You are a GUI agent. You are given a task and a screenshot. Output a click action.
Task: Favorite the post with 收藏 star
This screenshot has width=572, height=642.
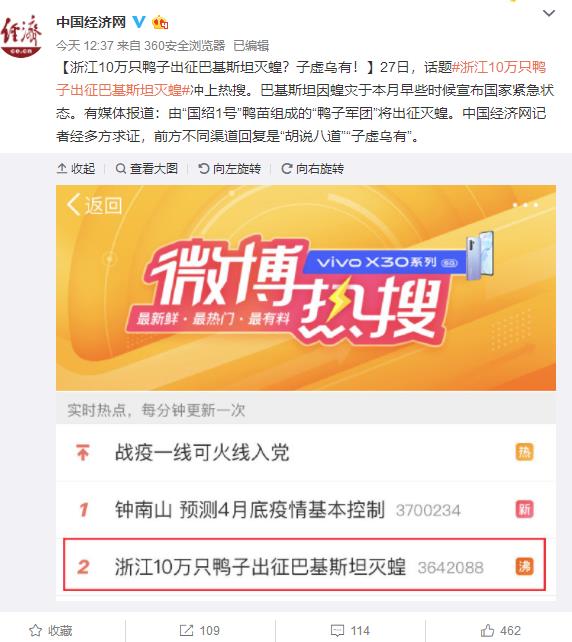coord(51,631)
